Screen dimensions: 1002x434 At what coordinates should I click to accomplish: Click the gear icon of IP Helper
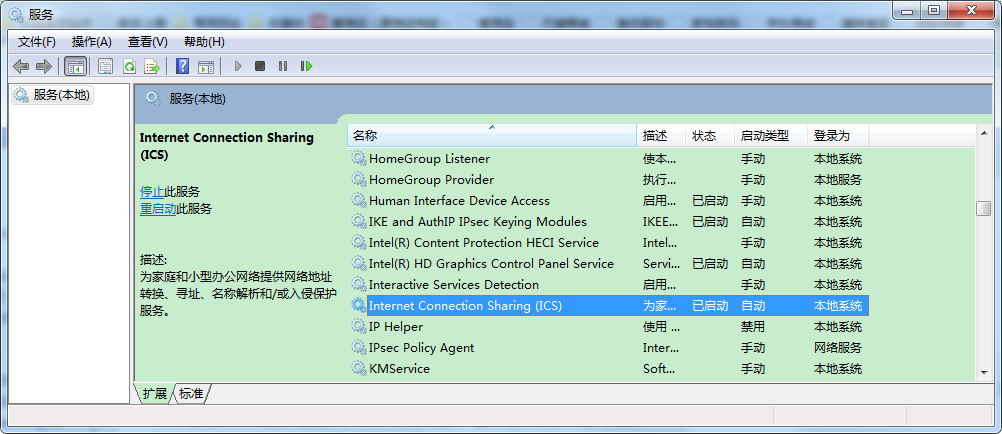tap(359, 327)
